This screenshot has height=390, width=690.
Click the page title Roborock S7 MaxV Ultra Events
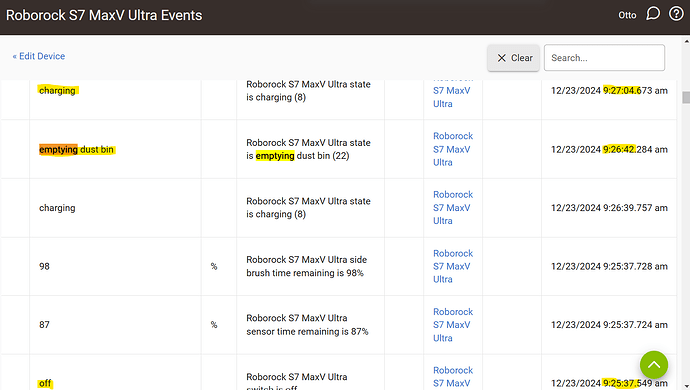tap(104, 15)
